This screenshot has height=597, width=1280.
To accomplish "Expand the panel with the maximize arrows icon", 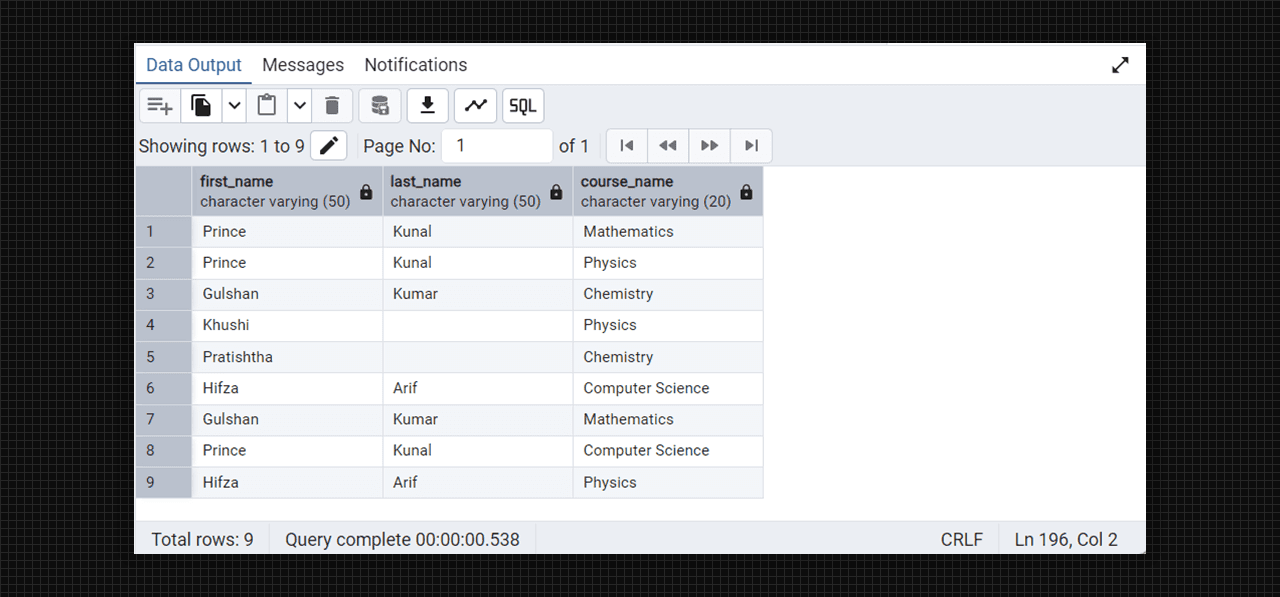I will pyautogui.click(x=1120, y=65).
